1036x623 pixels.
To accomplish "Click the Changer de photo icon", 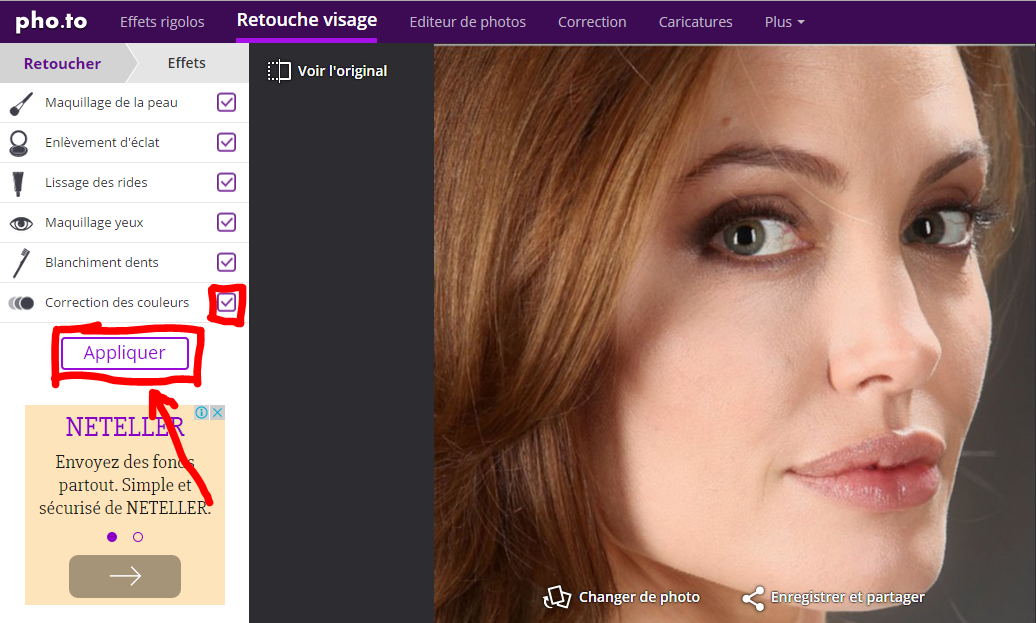I will point(556,597).
